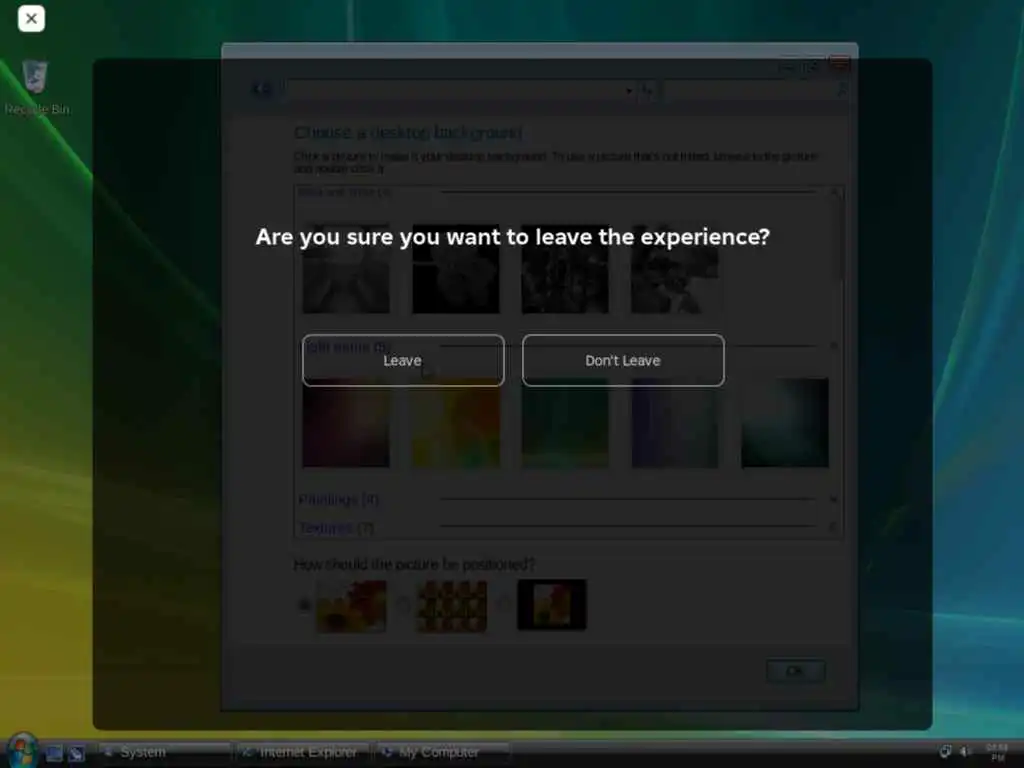1024x768 pixels.
Task: Select the second black-and-white wallpaper thumbnail
Action: click(x=456, y=270)
